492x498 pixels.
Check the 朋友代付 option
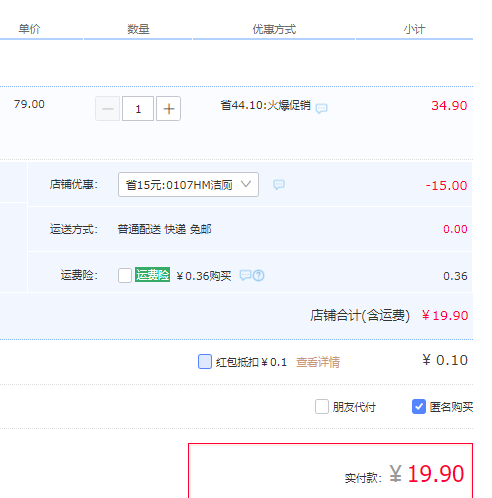(x=322, y=407)
